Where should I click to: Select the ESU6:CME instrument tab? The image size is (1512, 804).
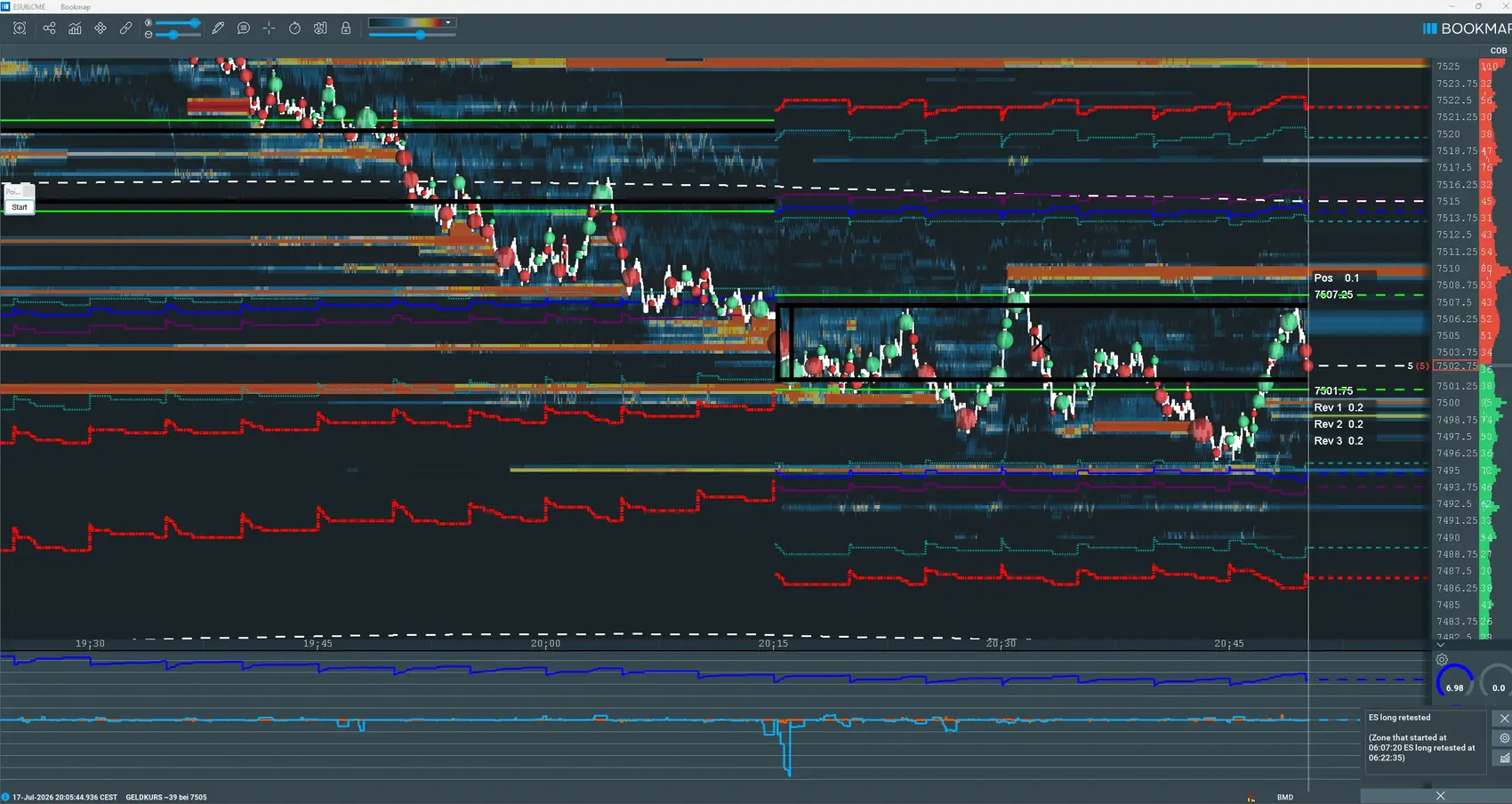click(x=28, y=6)
